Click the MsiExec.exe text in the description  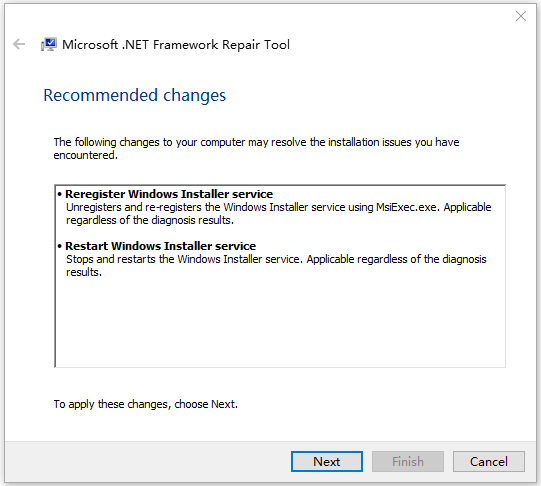point(408,207)
